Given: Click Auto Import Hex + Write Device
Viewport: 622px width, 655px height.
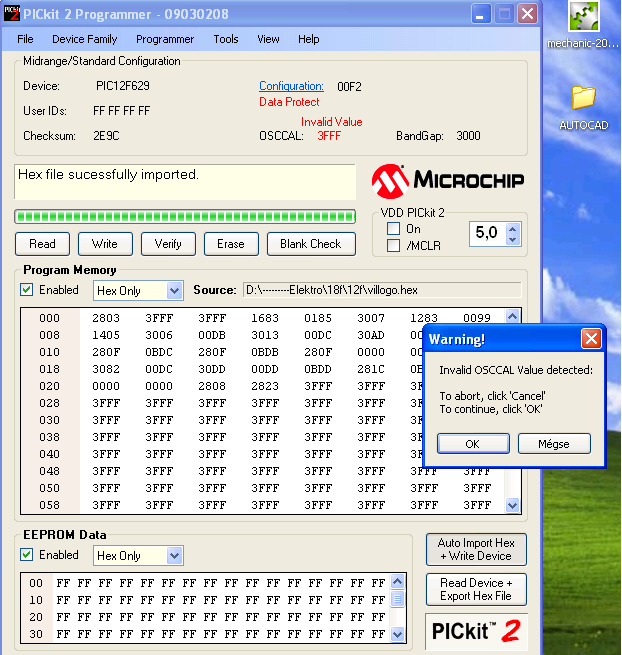Looking at the screenshot, I should point(476,549).
